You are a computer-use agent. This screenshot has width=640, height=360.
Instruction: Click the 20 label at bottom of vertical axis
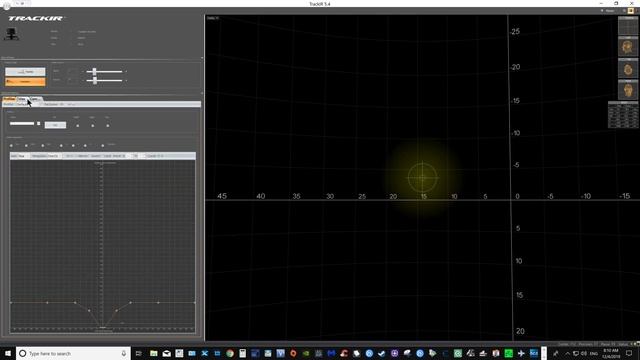click(520, 331)
